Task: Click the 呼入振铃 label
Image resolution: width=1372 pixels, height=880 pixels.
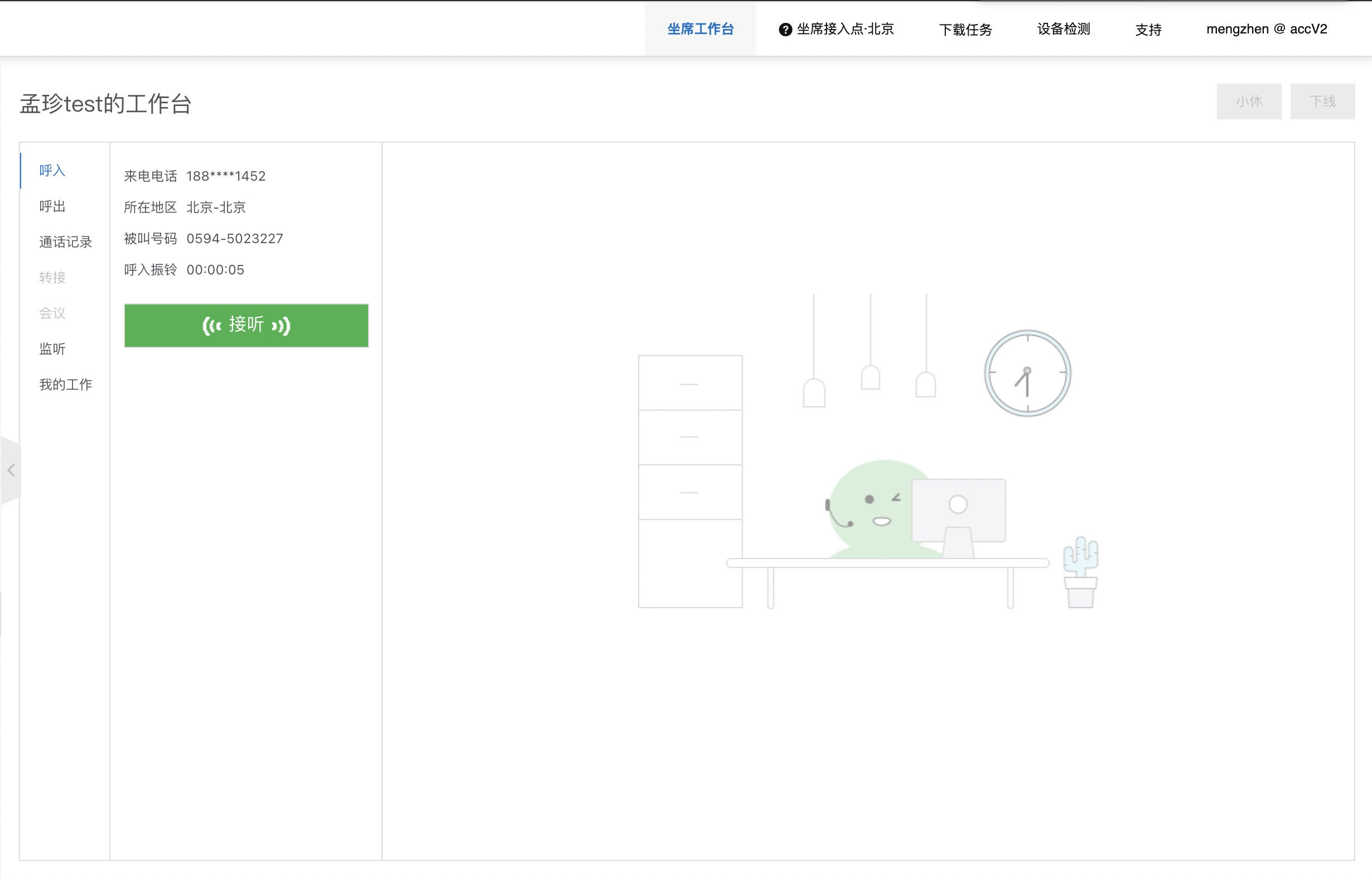Action: (150, 270)
